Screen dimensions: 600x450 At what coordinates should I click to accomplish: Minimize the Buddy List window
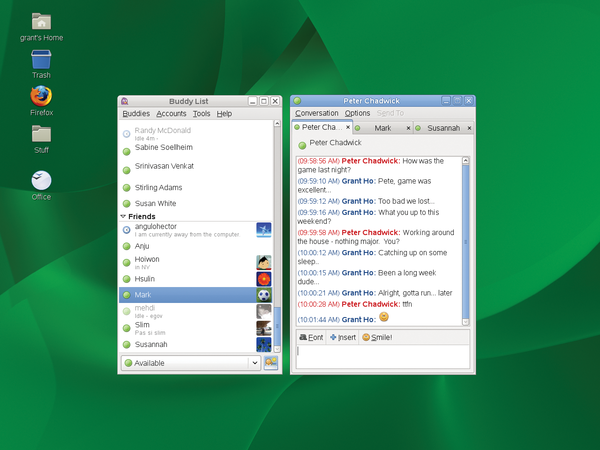coord(252,101)
